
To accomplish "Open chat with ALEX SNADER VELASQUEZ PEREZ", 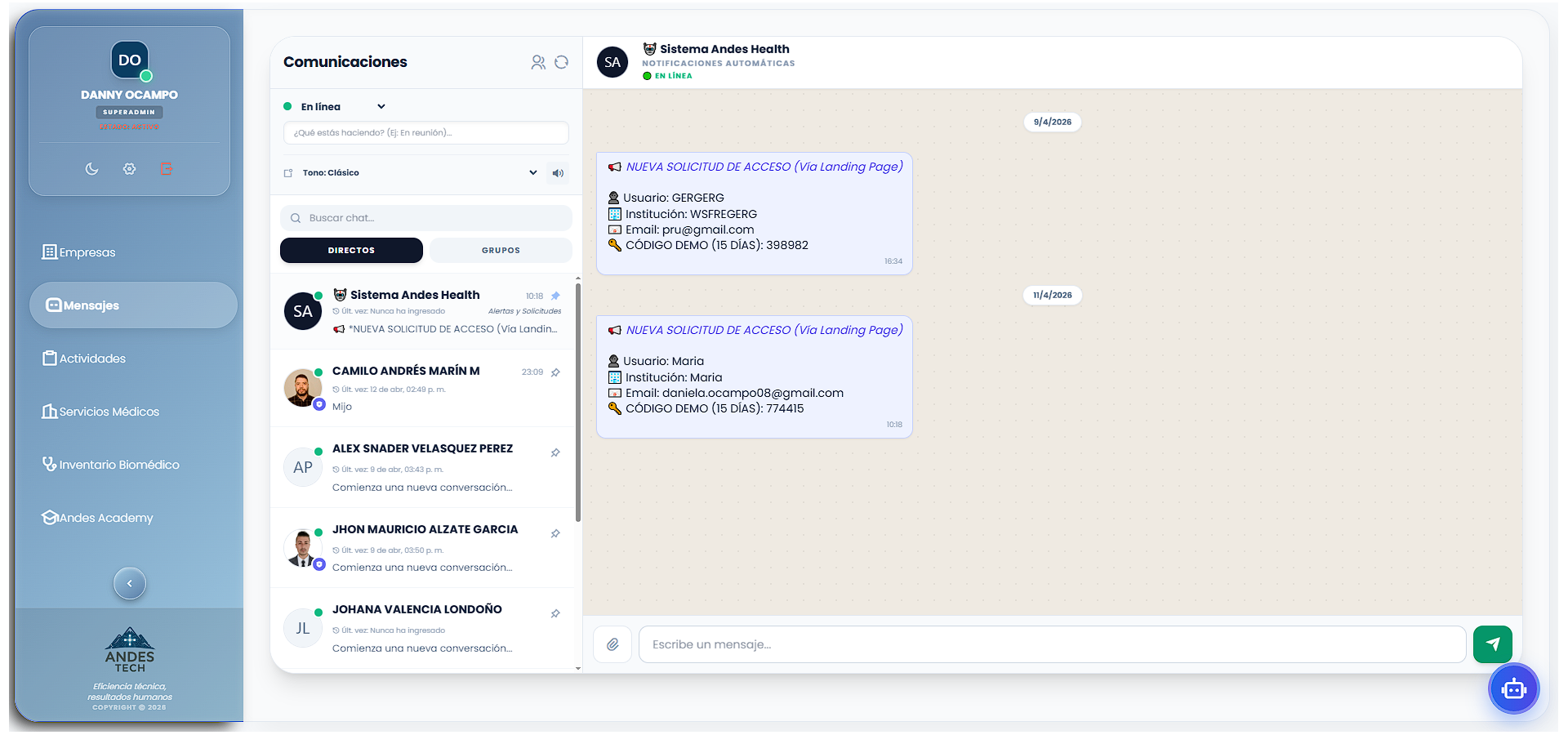I will [423, 468].
